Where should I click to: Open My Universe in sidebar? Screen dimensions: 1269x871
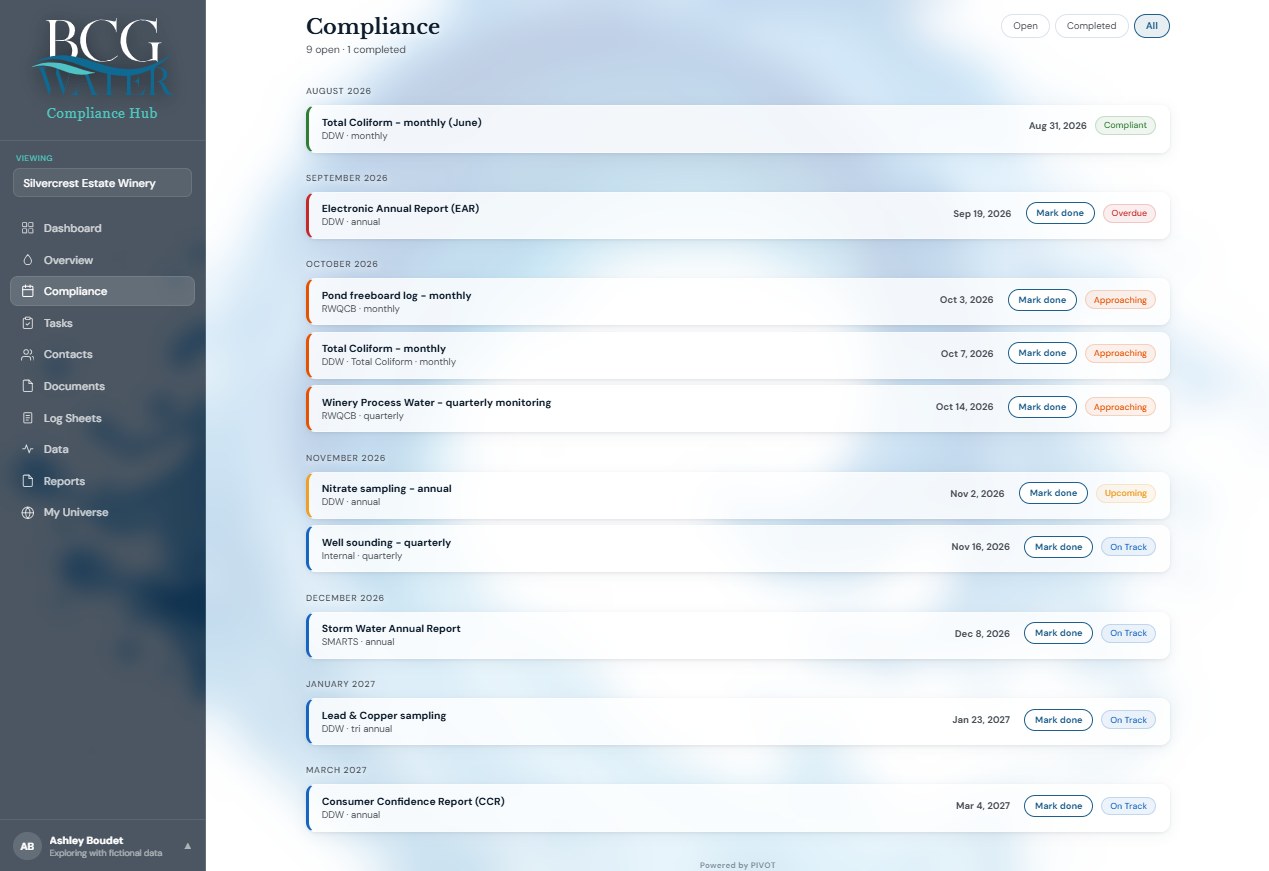102,512
